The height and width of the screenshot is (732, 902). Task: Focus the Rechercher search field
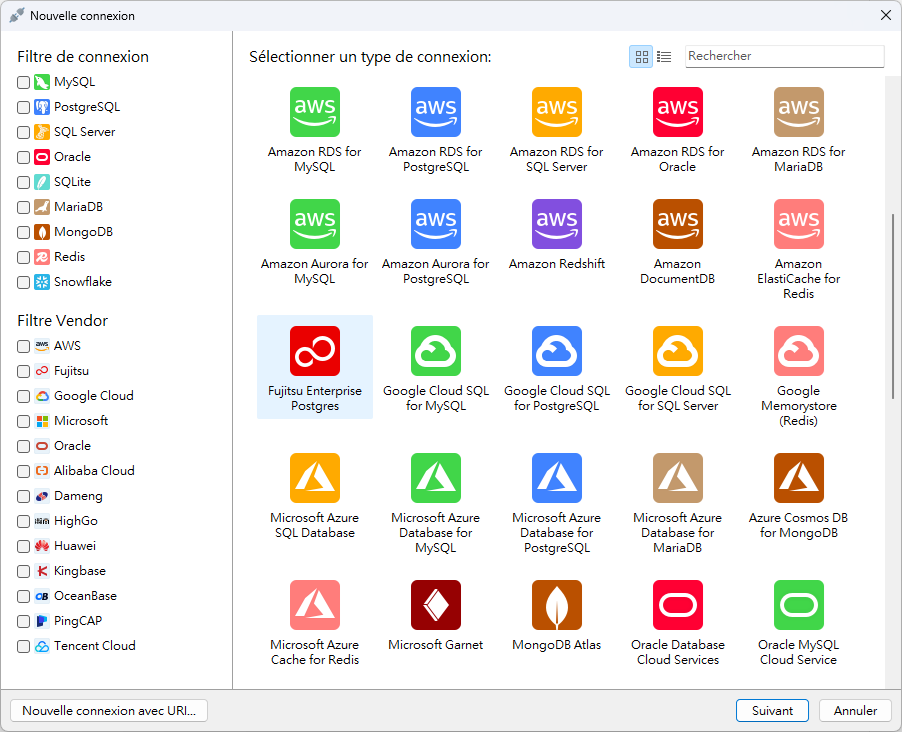[784, 57]
